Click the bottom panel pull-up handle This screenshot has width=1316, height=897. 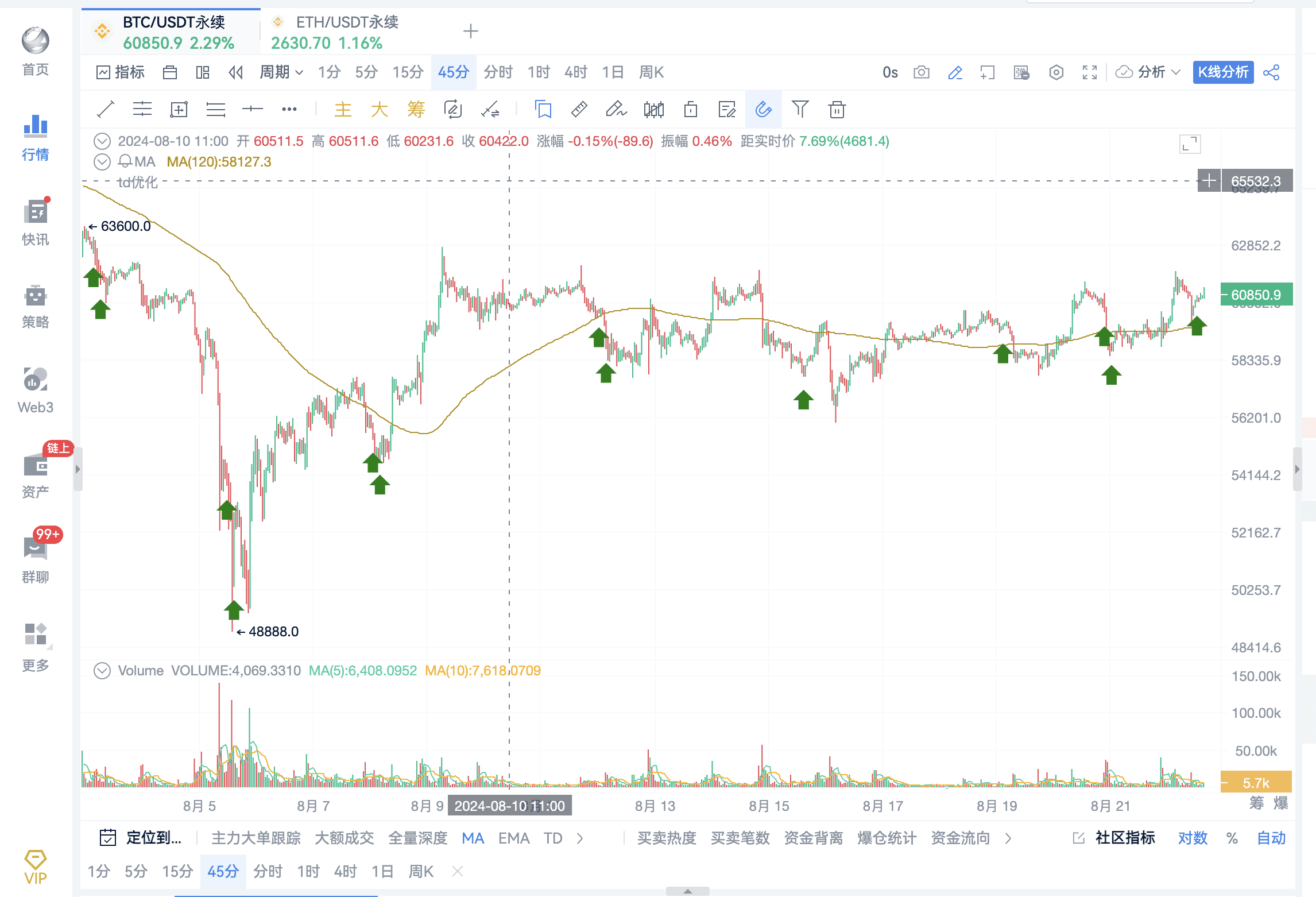point(688,891)
